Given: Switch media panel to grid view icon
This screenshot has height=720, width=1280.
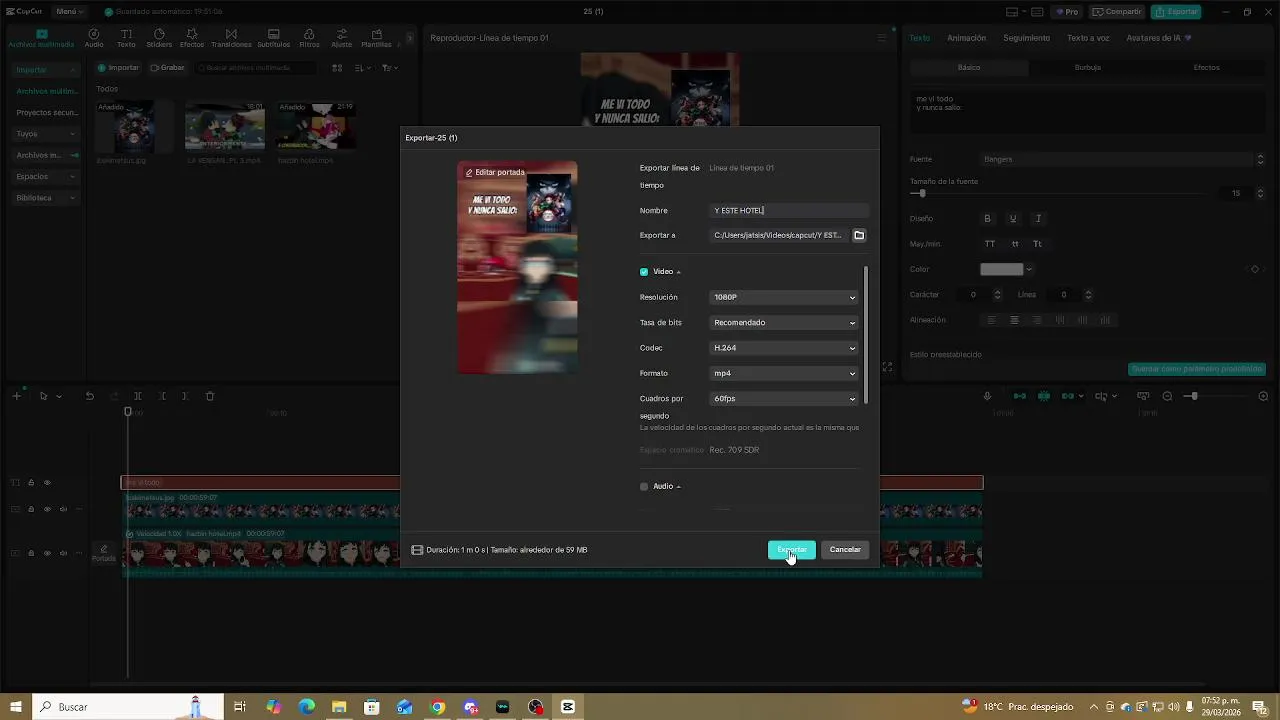Looking at the screenshot, I should coord(337,68).
